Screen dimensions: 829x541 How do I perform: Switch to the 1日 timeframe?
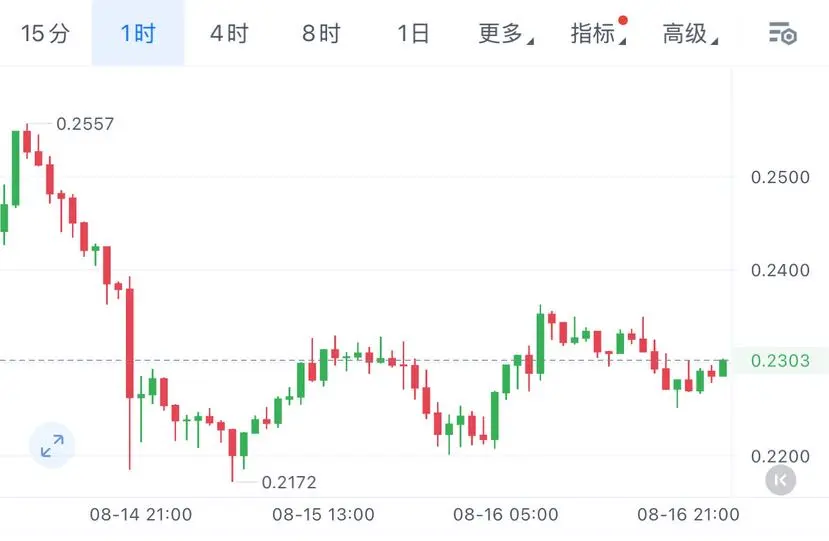click(413, 33)
